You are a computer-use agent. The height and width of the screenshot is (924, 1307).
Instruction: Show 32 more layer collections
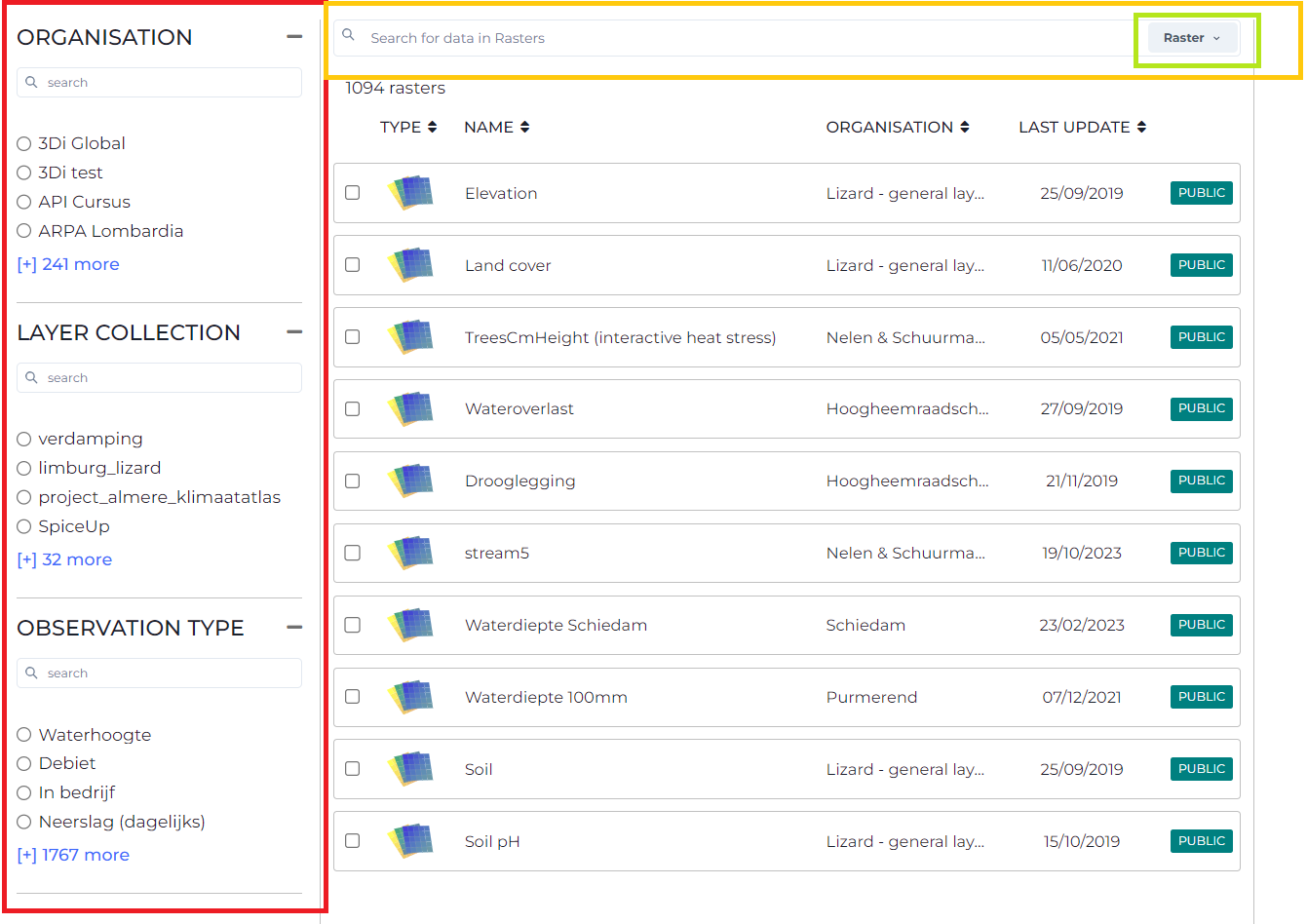pos(64,559)
